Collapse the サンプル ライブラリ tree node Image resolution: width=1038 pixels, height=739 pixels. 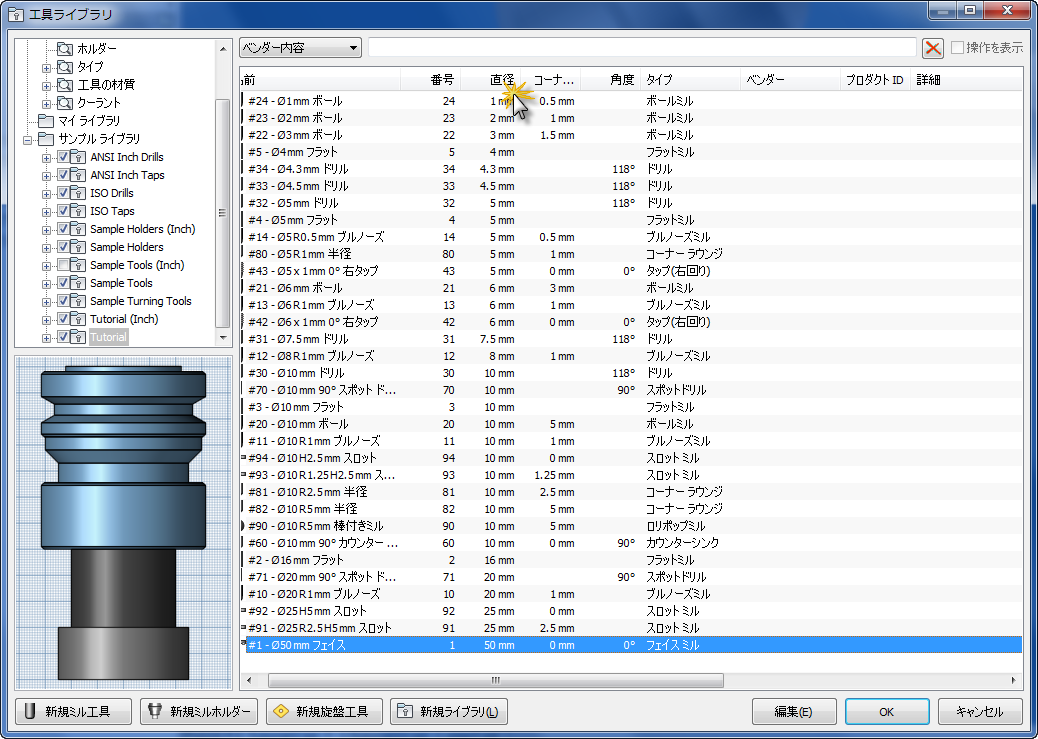coord(27,140)
